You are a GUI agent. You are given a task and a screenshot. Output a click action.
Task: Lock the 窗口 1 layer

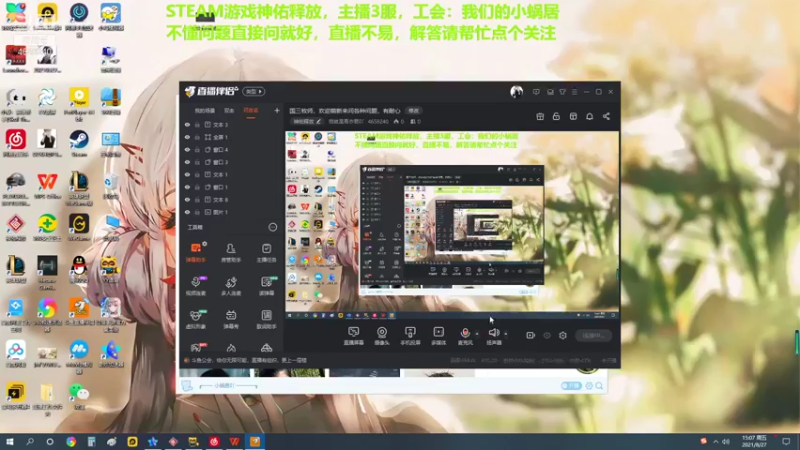[x=197, y=187]
